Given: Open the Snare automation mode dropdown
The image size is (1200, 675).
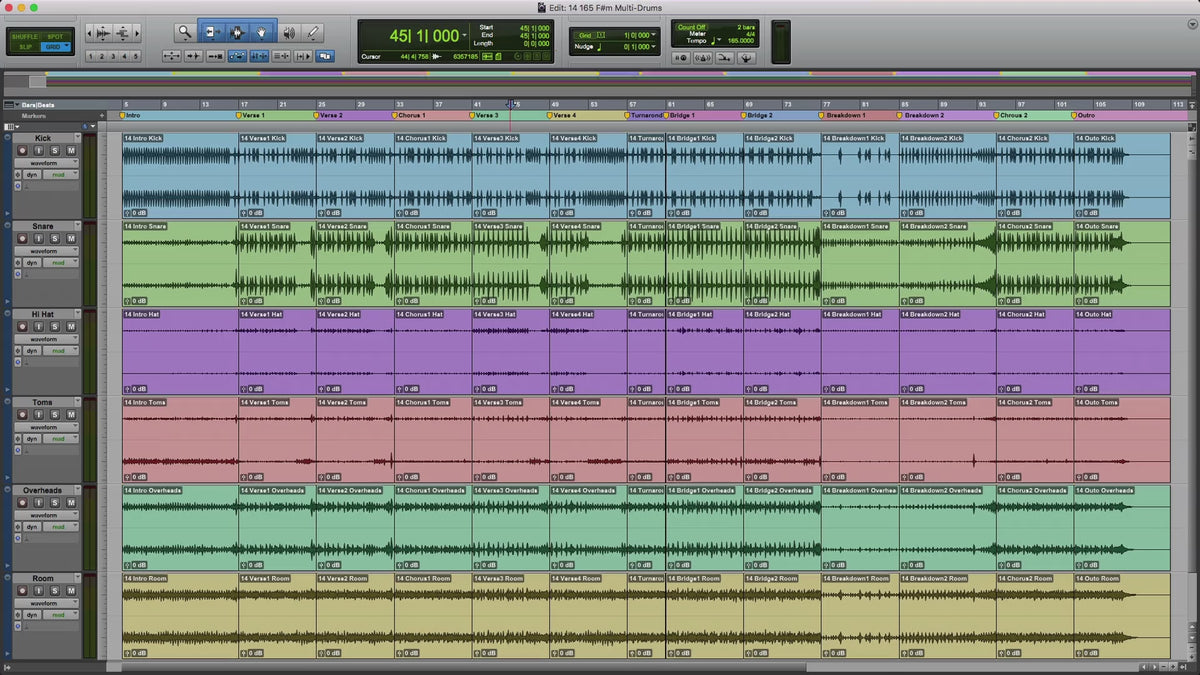Looking at the screenshot, I should click(60, 262).
